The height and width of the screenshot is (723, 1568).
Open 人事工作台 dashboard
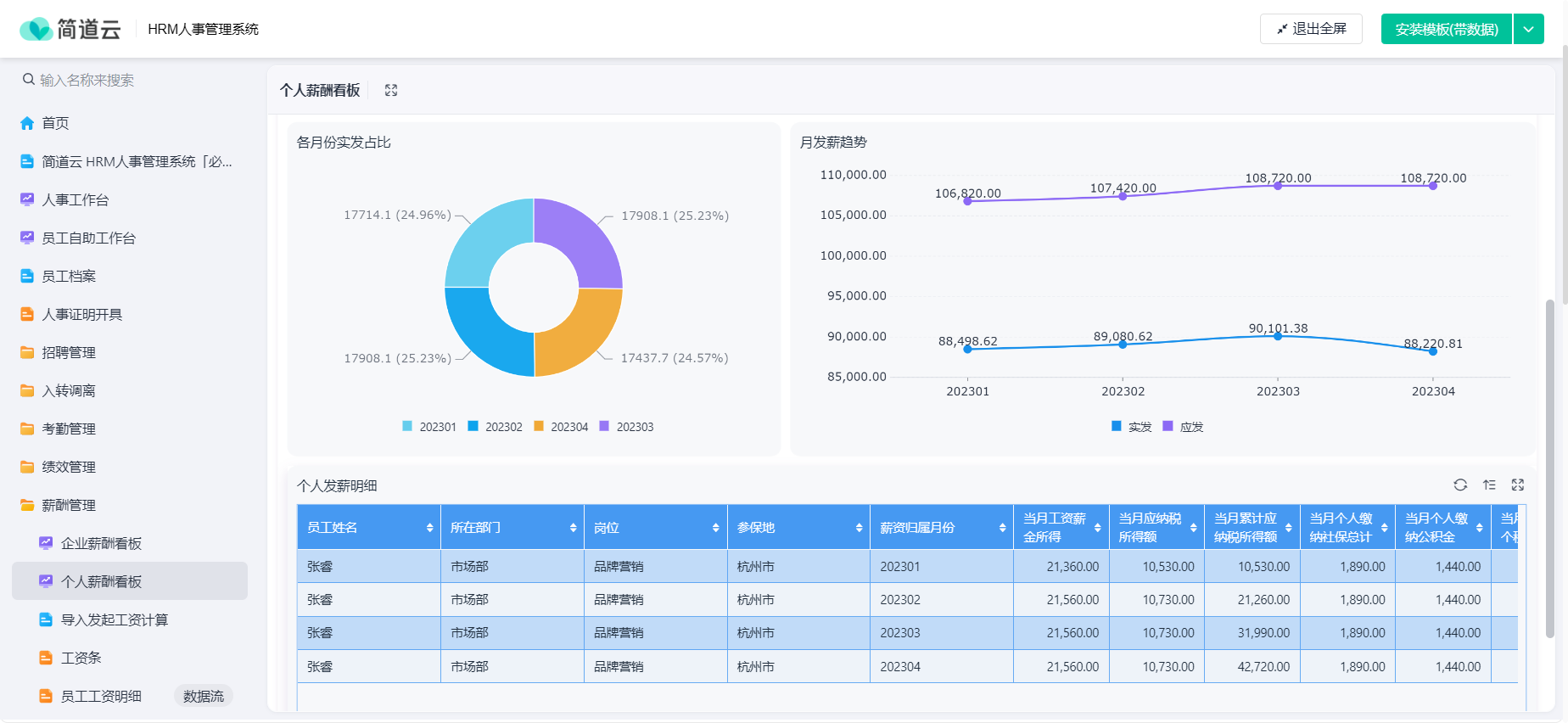(76, 199)
